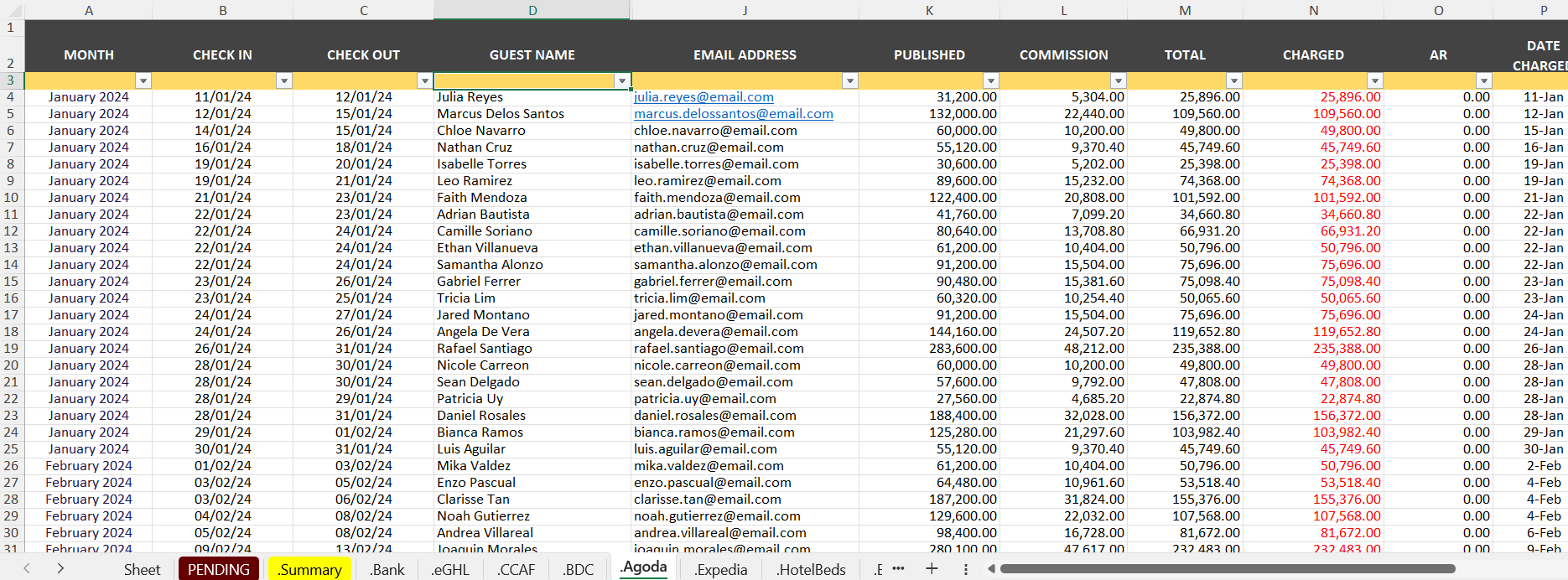This screenshot has width=1568, height=580.
Task: Open julia.reyes@email.com email link
Action: [704, 97]
